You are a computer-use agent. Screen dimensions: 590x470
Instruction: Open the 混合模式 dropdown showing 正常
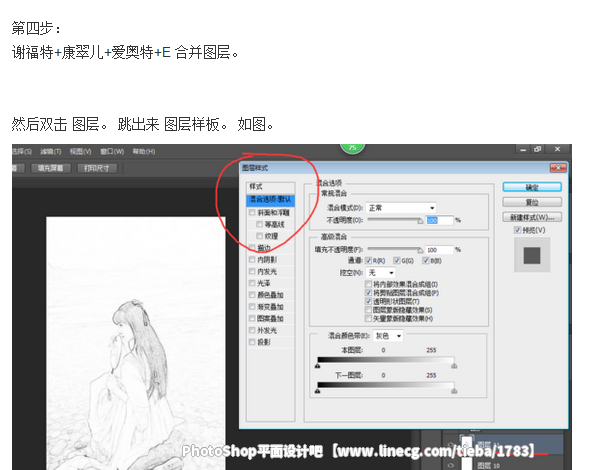point(401,208)
